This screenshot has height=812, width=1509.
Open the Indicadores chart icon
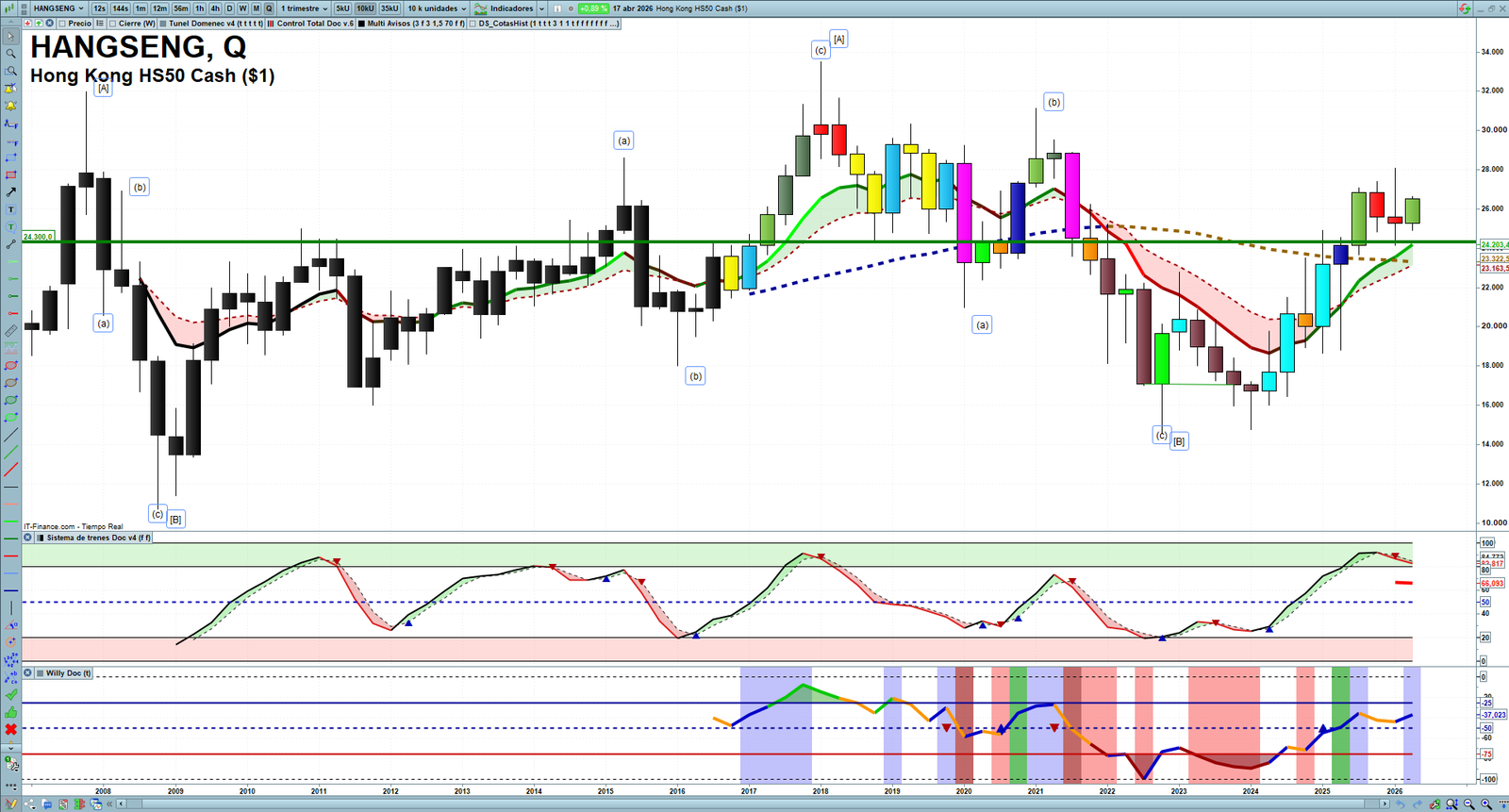pos(481,8)
